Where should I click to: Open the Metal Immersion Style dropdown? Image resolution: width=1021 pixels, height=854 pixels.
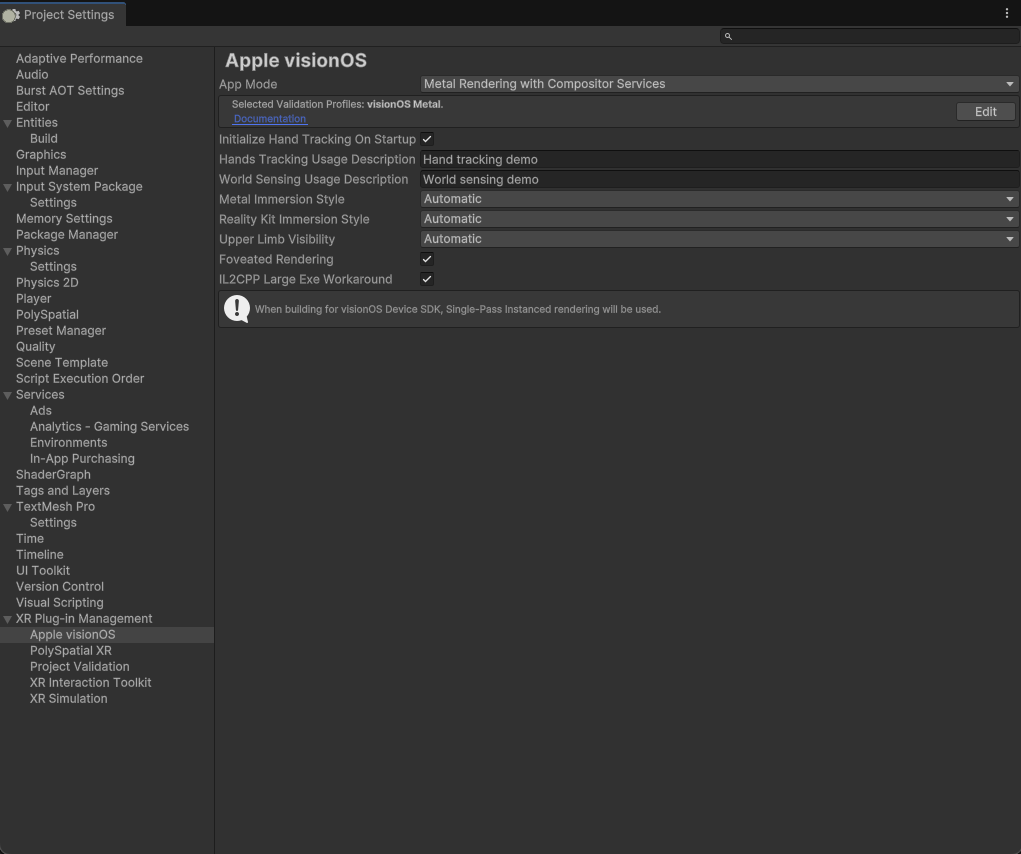pyautogui.click(x=718, y=199)
